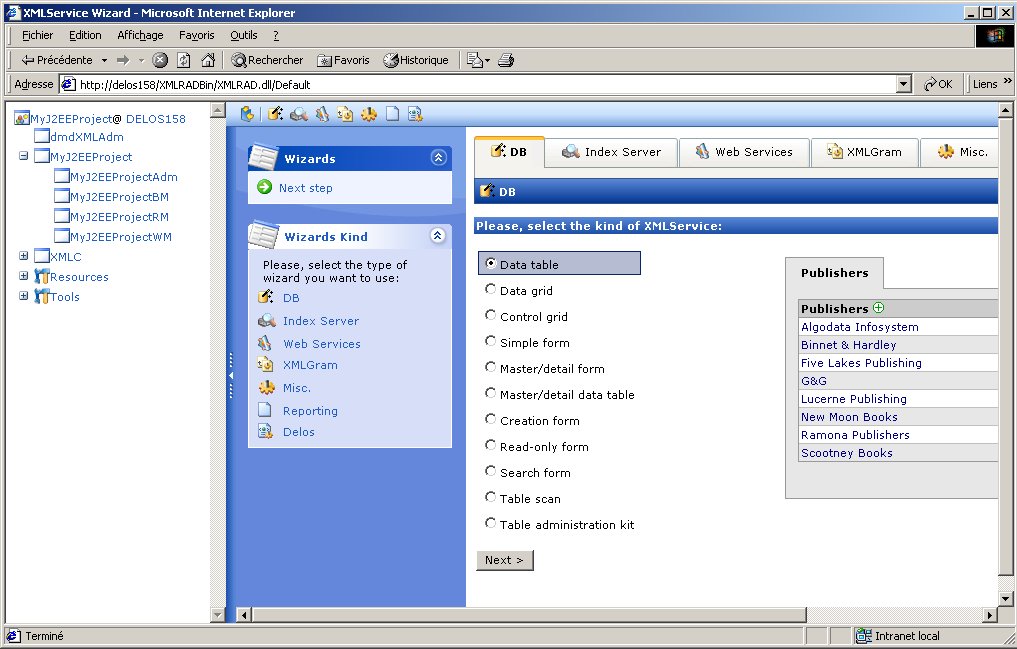
Task: Click the Stop loading icon
Action: 160,60
